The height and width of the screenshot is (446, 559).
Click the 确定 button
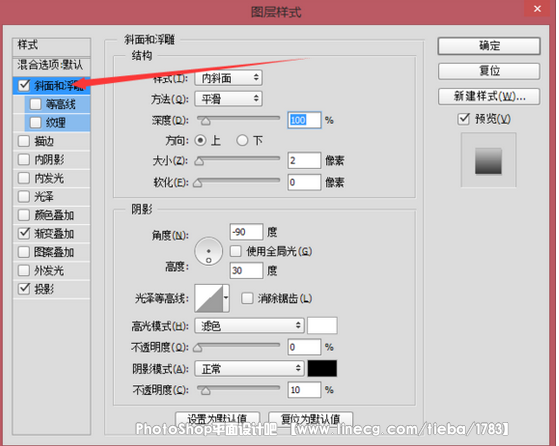pyautogui.click(x=489, y=46)
